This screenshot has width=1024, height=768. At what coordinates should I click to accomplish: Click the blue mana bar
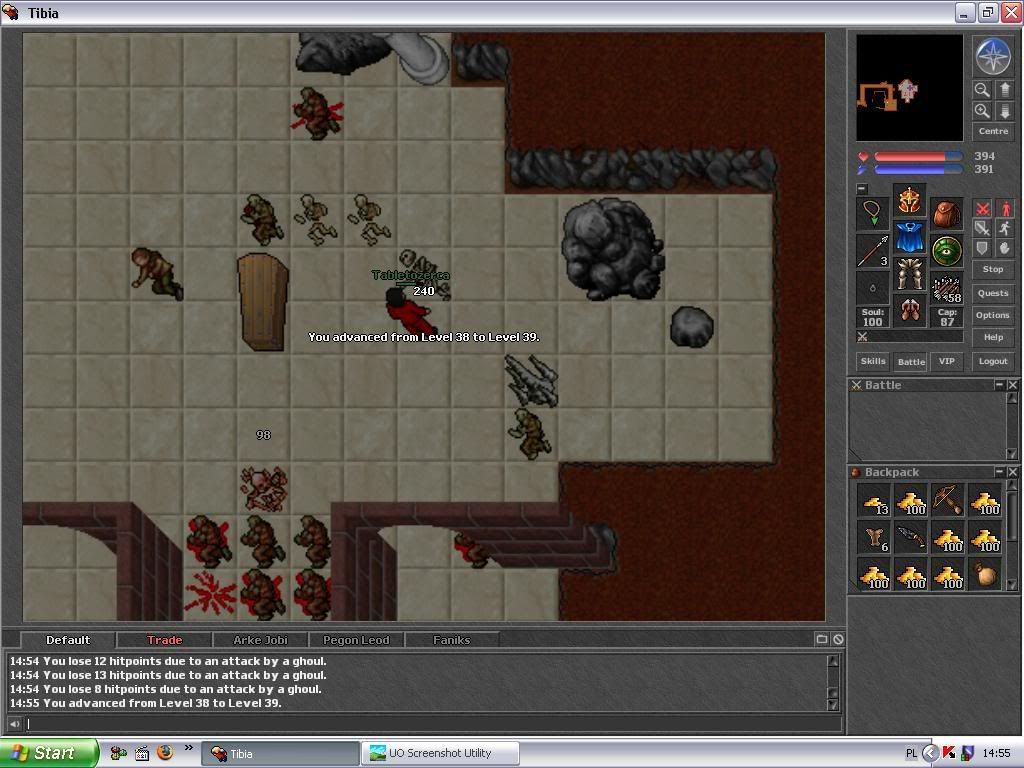(x=918, y=169)
